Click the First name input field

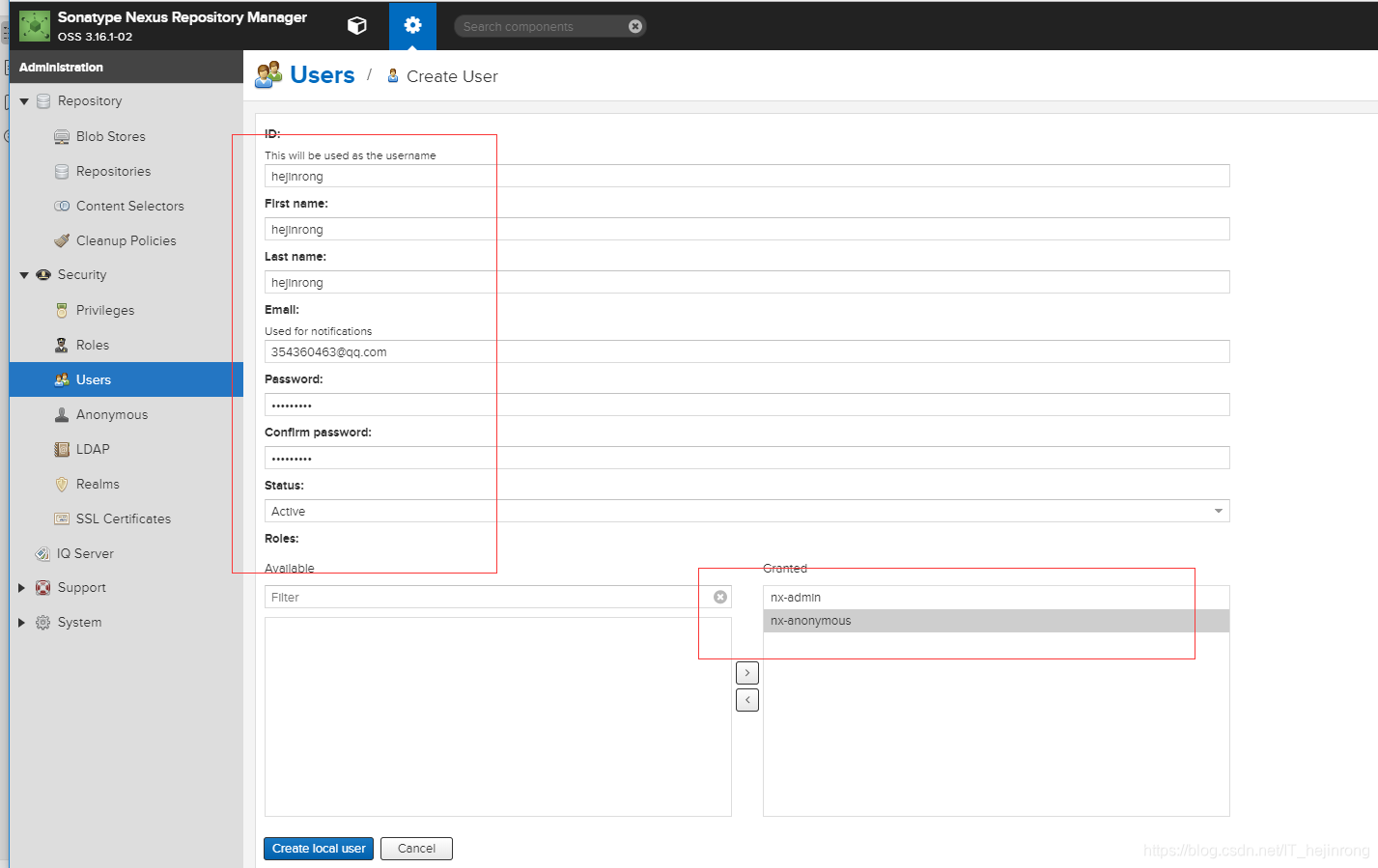click(x=746, y=229)
